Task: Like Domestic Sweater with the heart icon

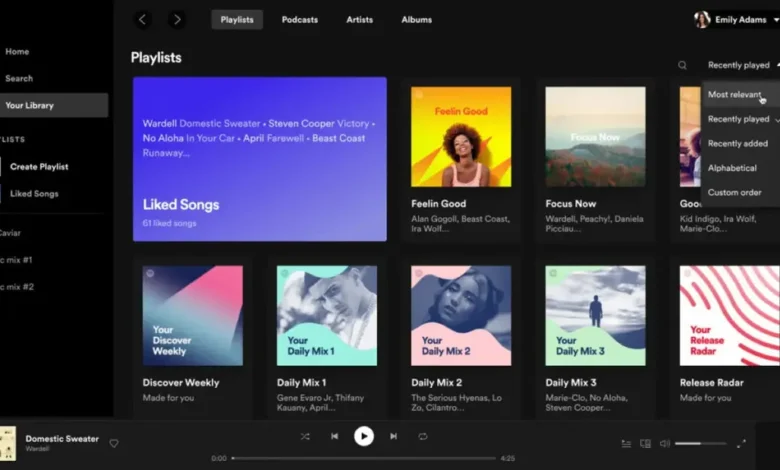Action: (x=114, y=443)
